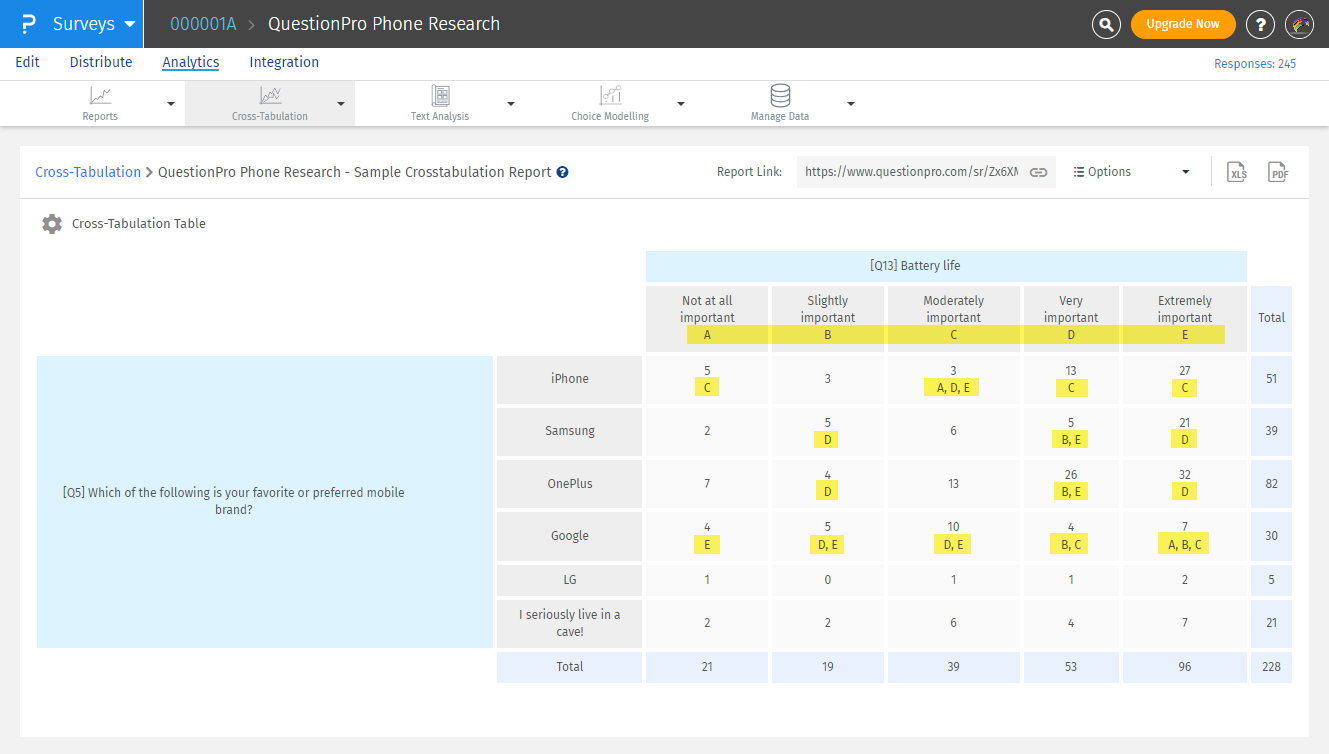This screenshot has height=754, width=1329.
Task: Open the Manage Data database icon
Action: [780, 96]
